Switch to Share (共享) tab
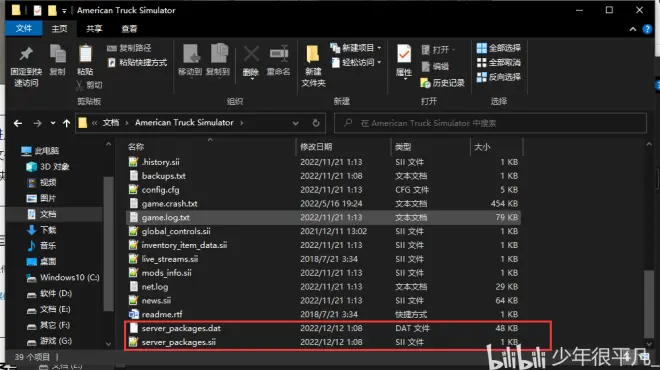 94,29
